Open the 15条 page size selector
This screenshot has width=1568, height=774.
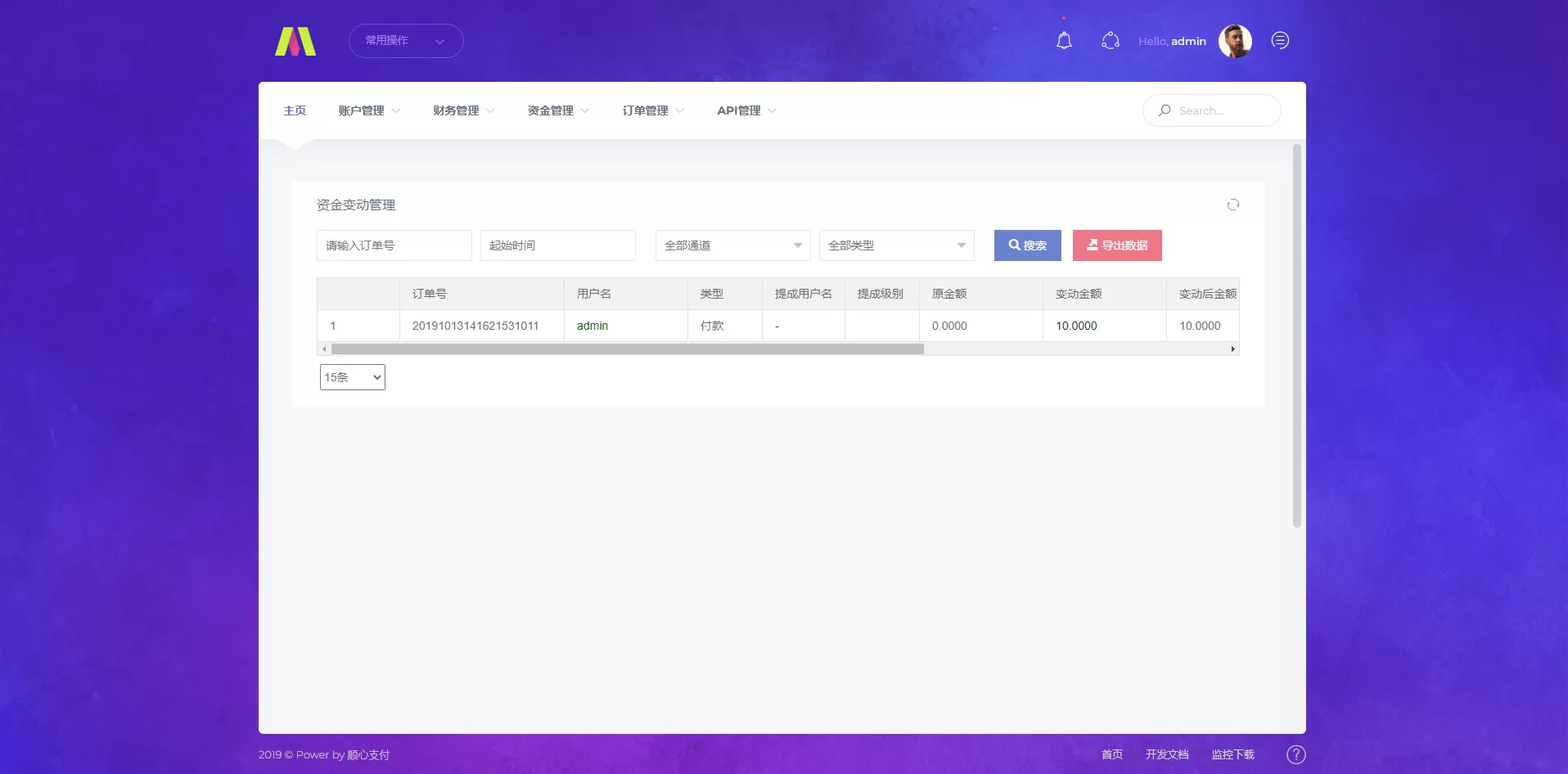[352, 377]
